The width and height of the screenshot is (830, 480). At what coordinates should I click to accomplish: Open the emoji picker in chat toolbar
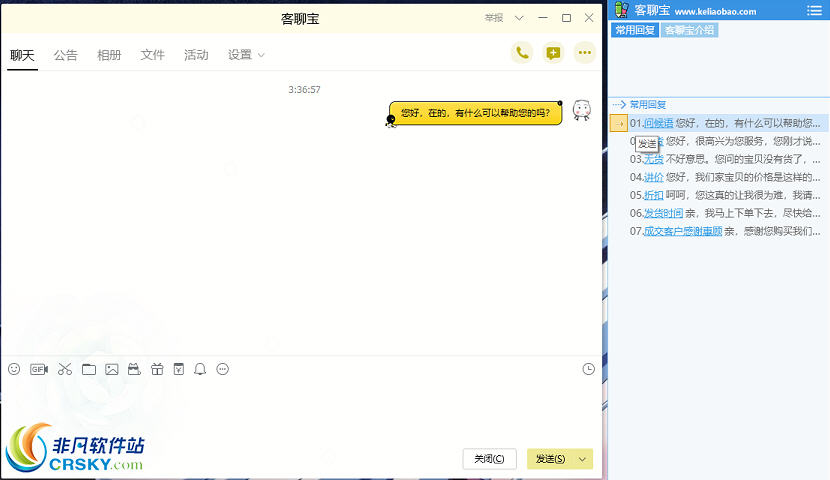(14, 369)
